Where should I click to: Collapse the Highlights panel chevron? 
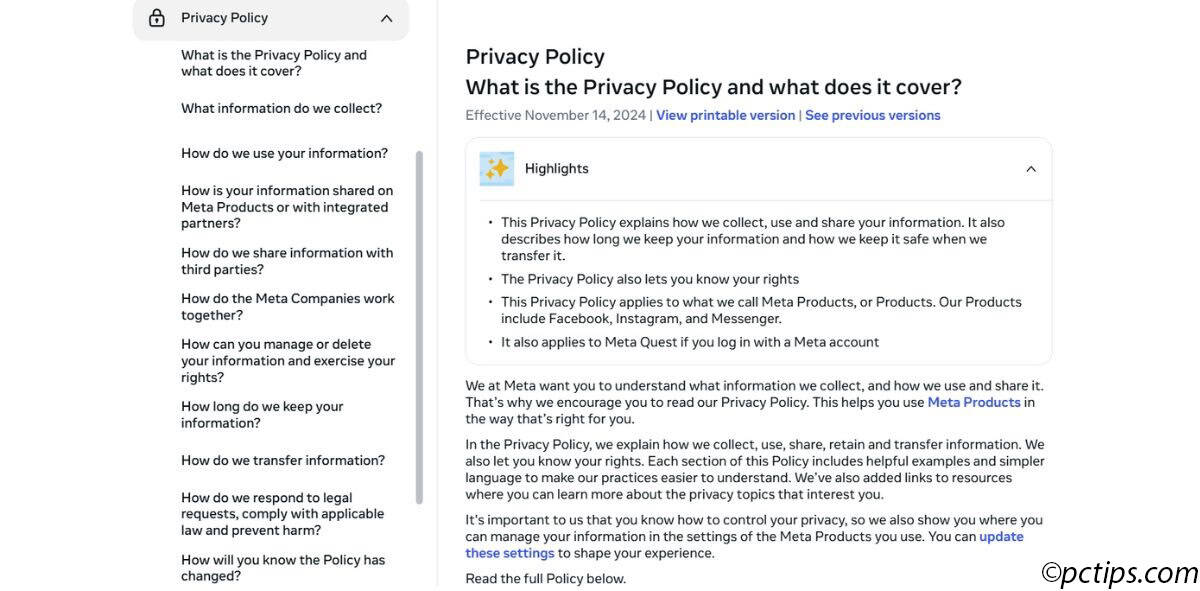1031,169
